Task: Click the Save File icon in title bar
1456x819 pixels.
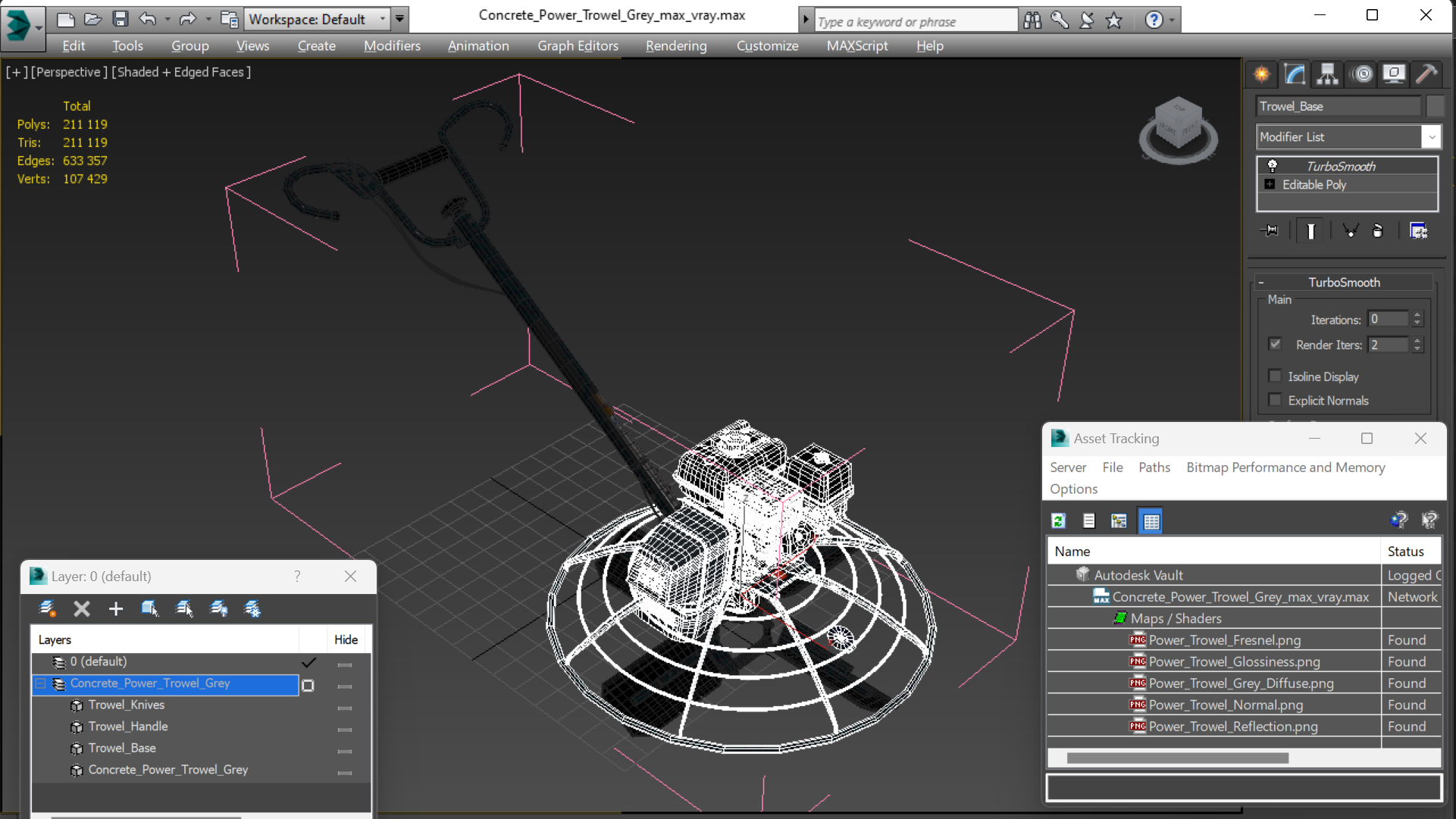Action: [x=120, y=19]
